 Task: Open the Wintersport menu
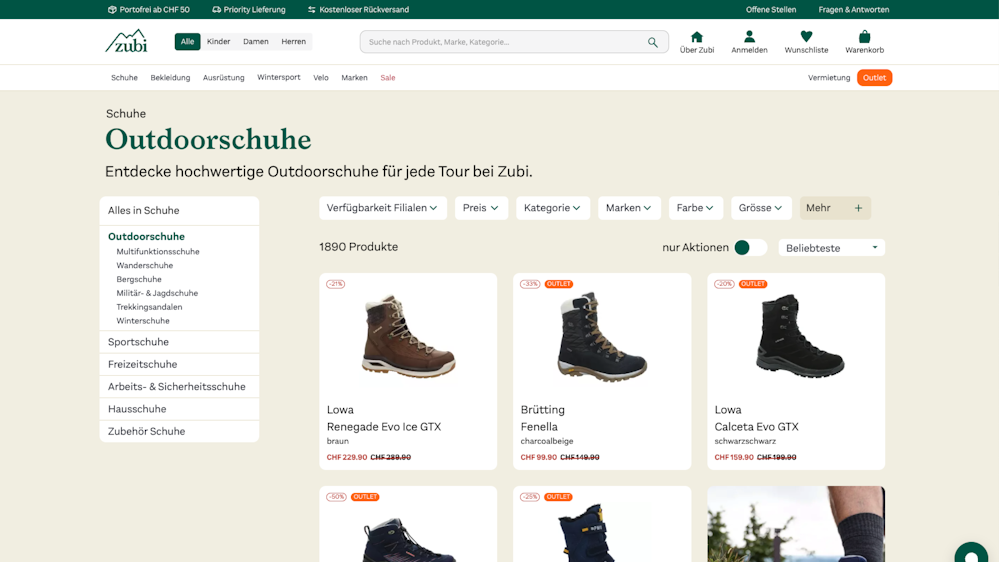pyautogui.click(x=278, y=78)
